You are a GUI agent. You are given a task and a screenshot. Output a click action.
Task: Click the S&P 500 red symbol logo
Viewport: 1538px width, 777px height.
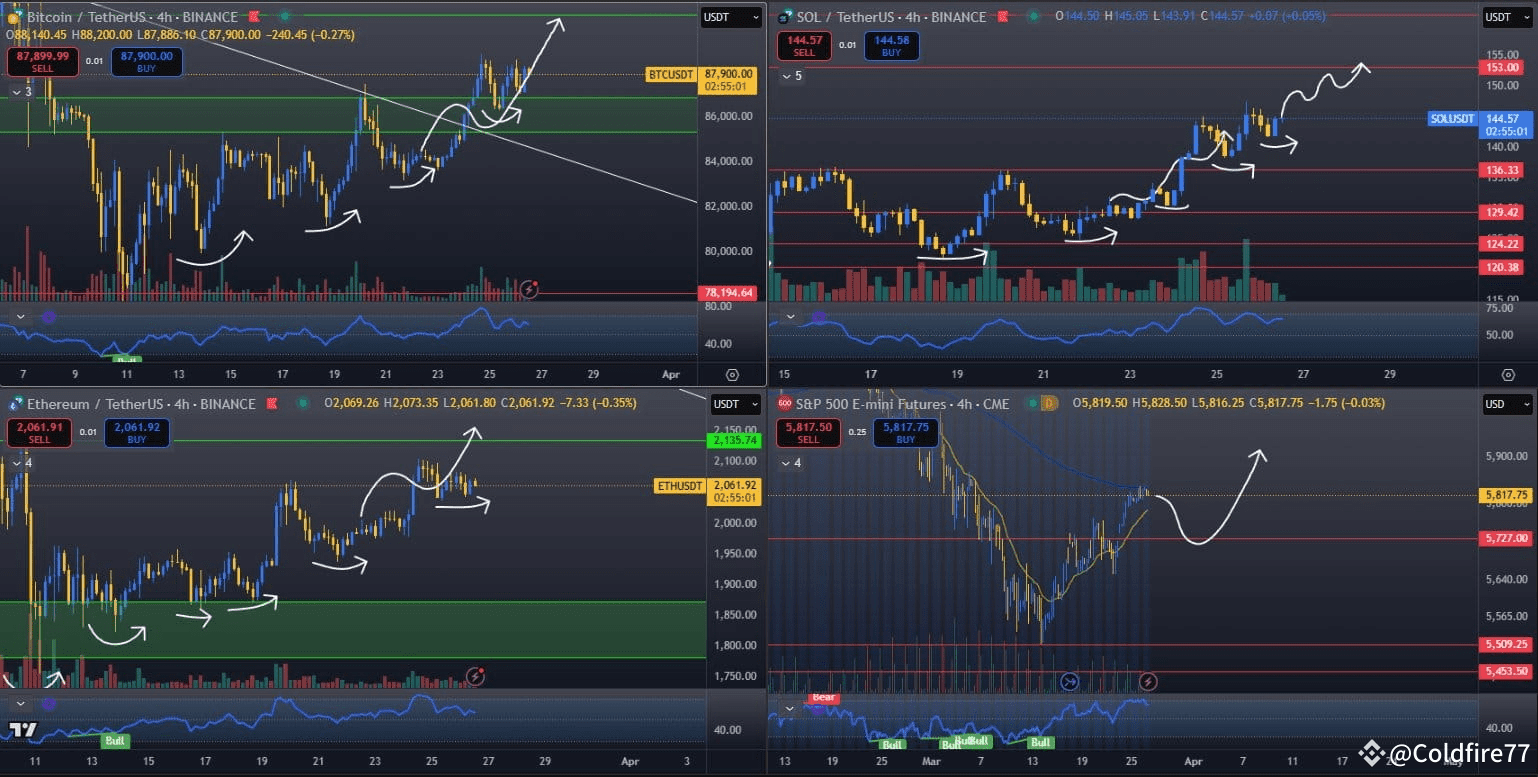pyautogui.click(x=784, y=404)
